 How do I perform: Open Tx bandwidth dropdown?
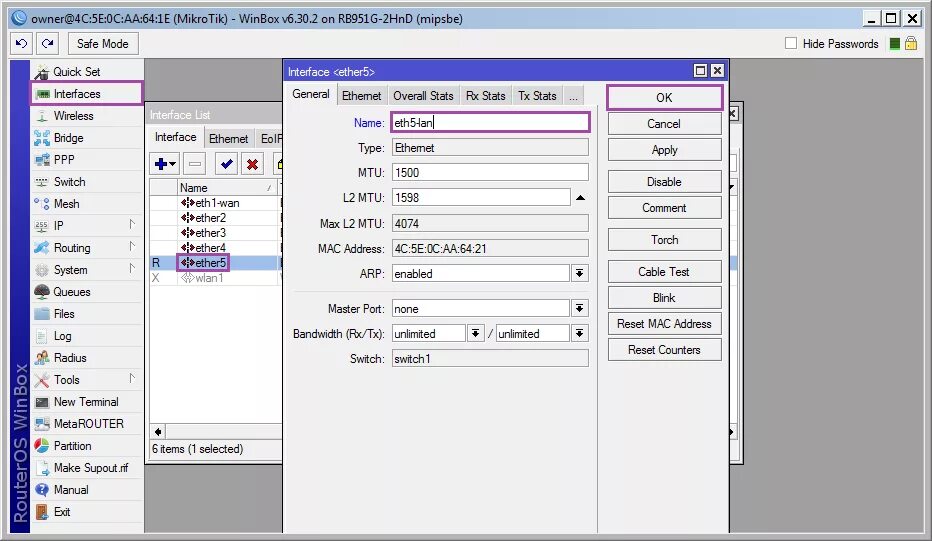pyautogui.click(x=580, y=334)
